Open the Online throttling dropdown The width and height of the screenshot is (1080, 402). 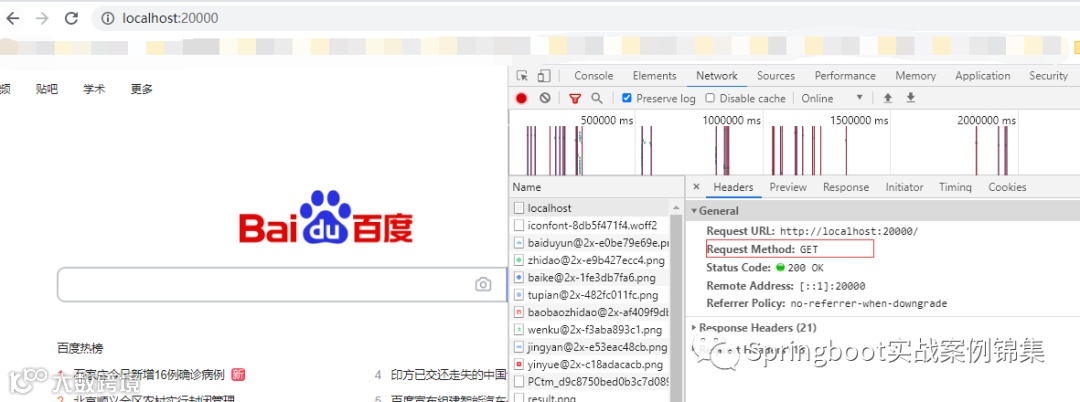pos(832,98)
